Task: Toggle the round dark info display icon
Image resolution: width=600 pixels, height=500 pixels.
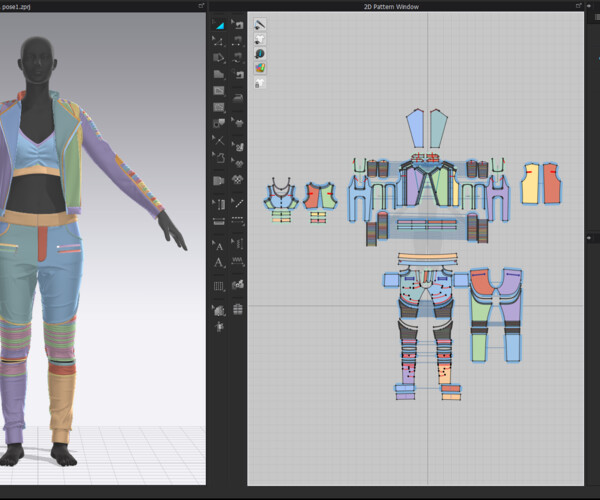Action: point(259,54)
